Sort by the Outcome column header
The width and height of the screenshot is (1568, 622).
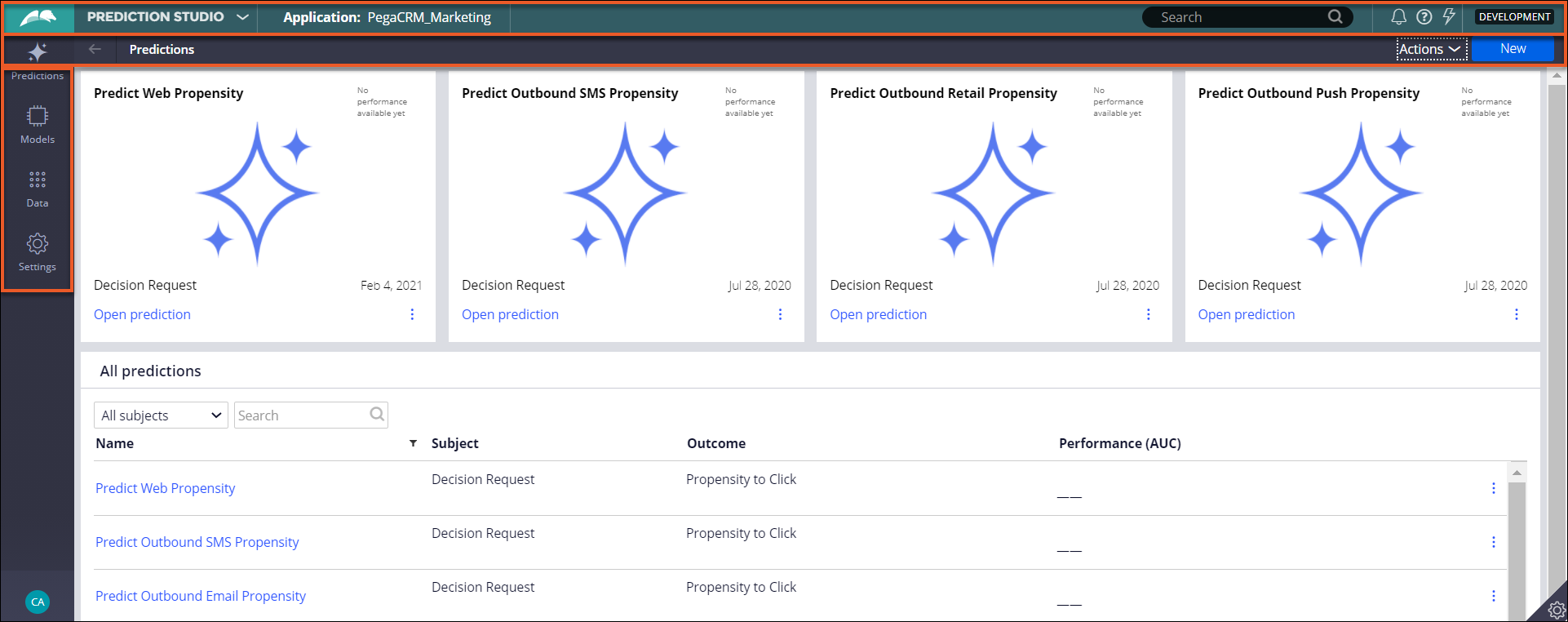coord(715,443)
